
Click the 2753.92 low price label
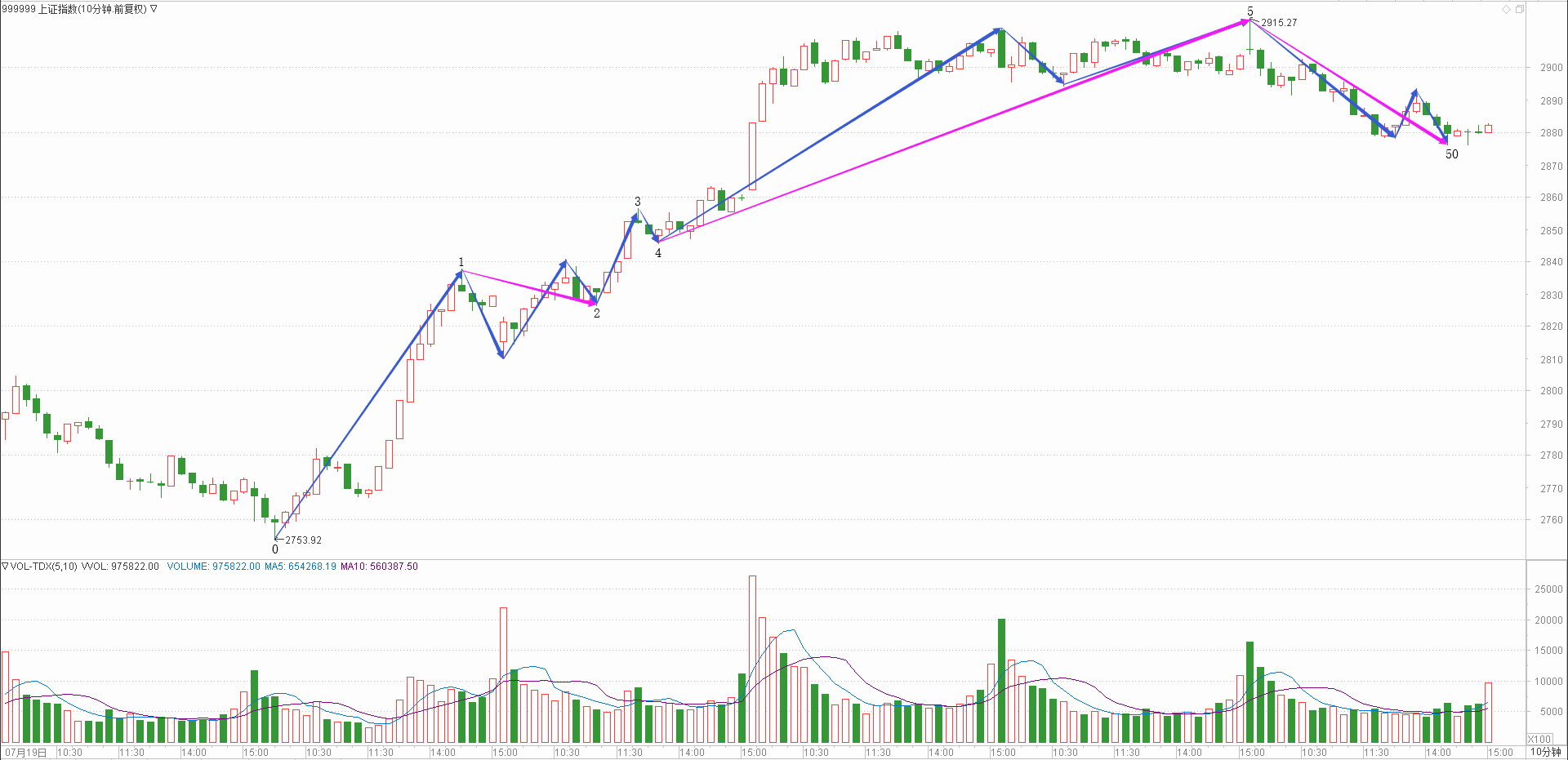tap(303, 540)
